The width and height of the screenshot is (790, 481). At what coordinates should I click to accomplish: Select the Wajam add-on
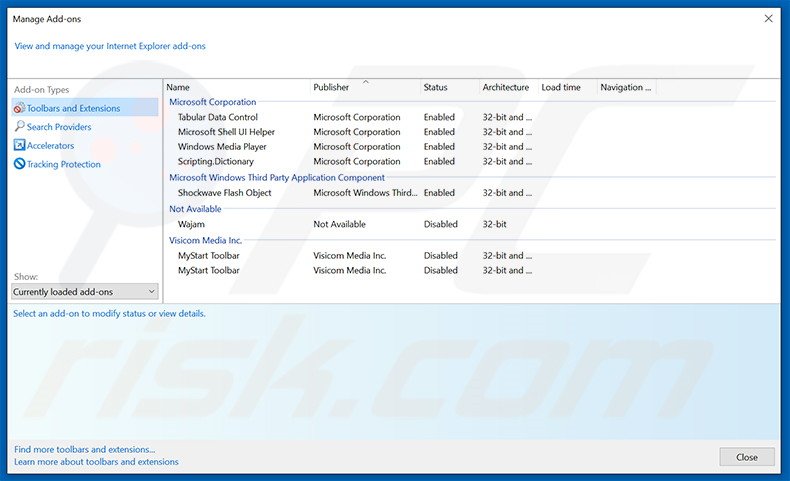[191, 224]
